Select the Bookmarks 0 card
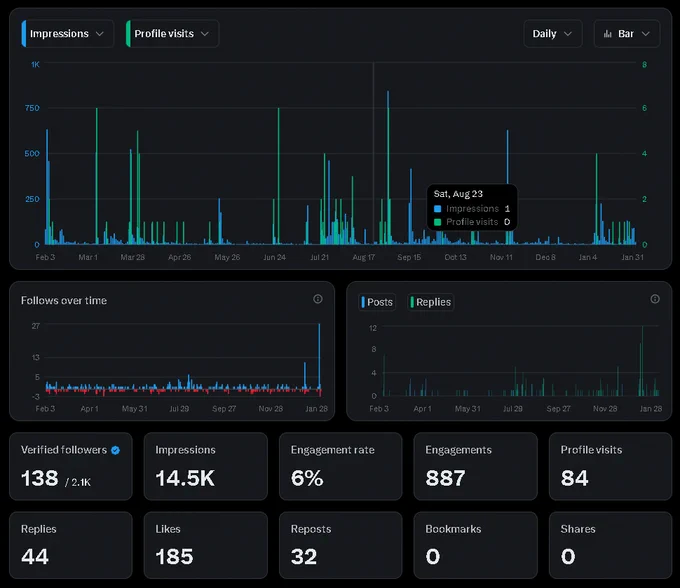This screenshot has height=588, width=680. [475, 545]
